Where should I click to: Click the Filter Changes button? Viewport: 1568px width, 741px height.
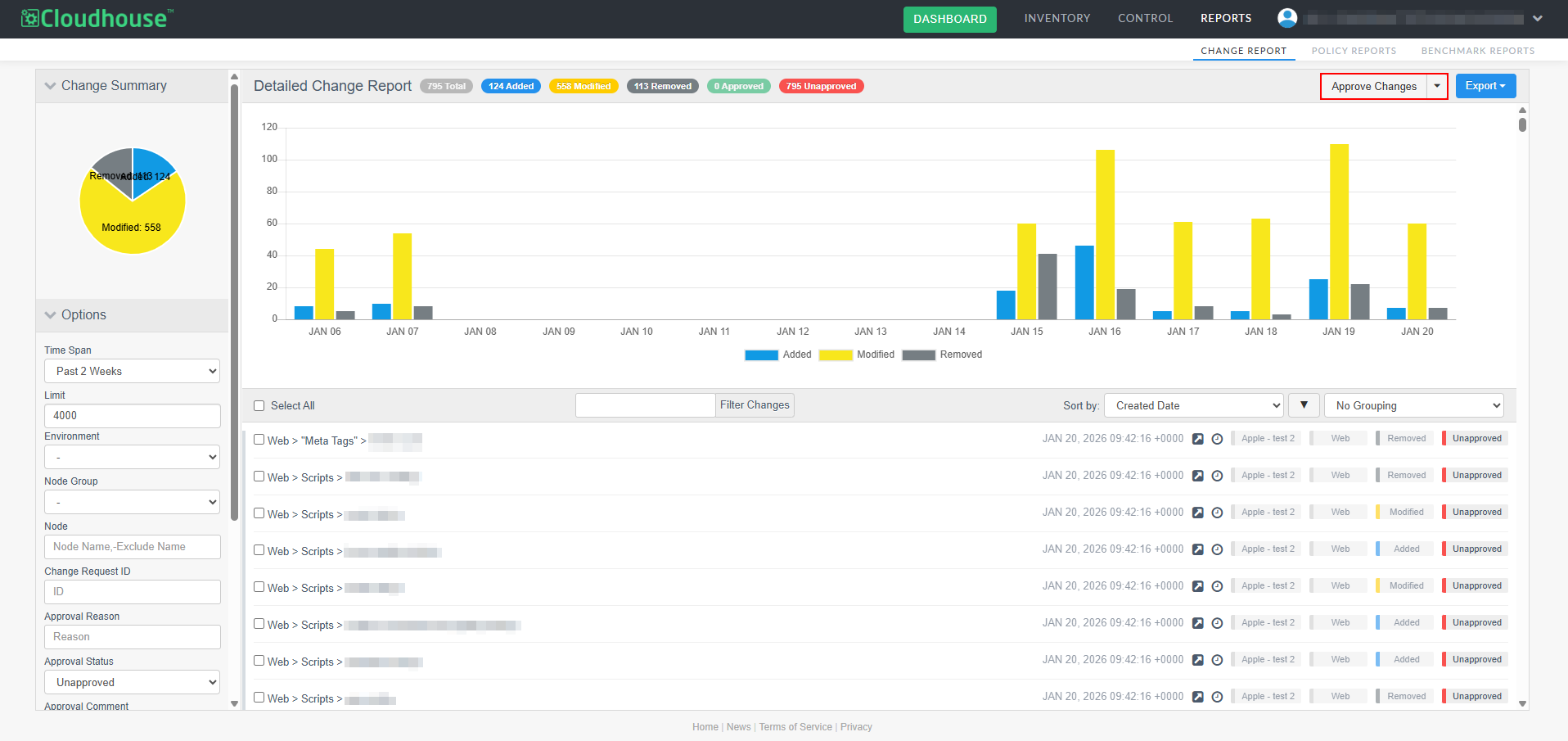[x=755, y=405]
